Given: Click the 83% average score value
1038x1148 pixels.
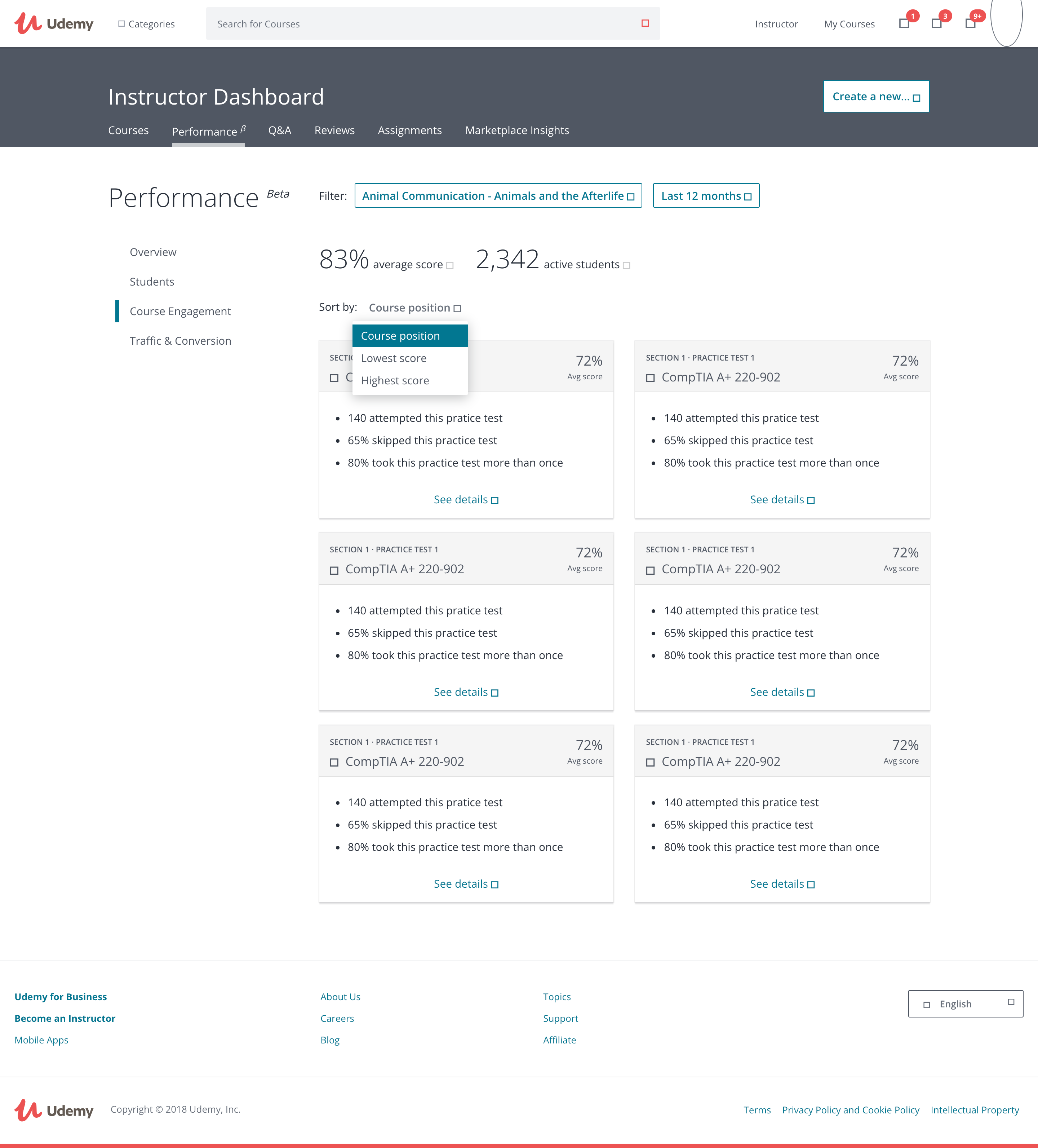Looking at the screenshot, I should click(x=344, y=259).
